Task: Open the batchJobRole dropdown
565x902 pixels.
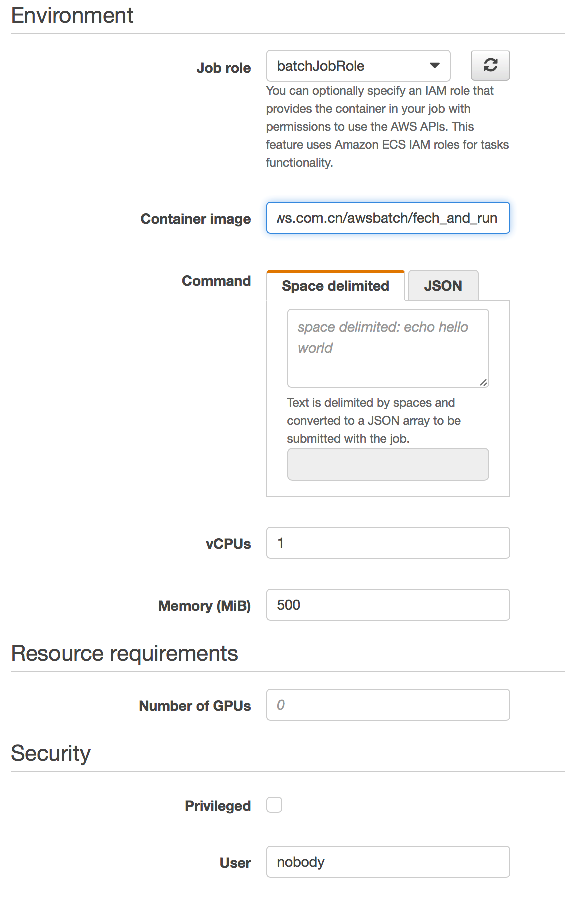Action: coord(358,66)
